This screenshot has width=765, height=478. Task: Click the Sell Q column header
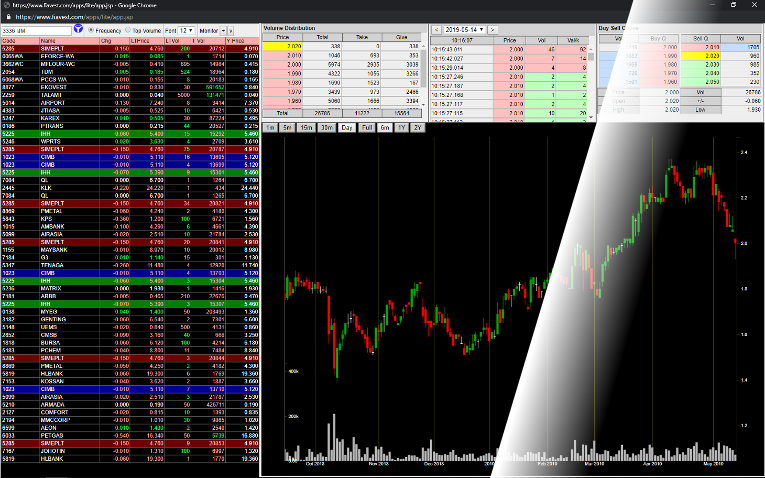click(700, 38)
